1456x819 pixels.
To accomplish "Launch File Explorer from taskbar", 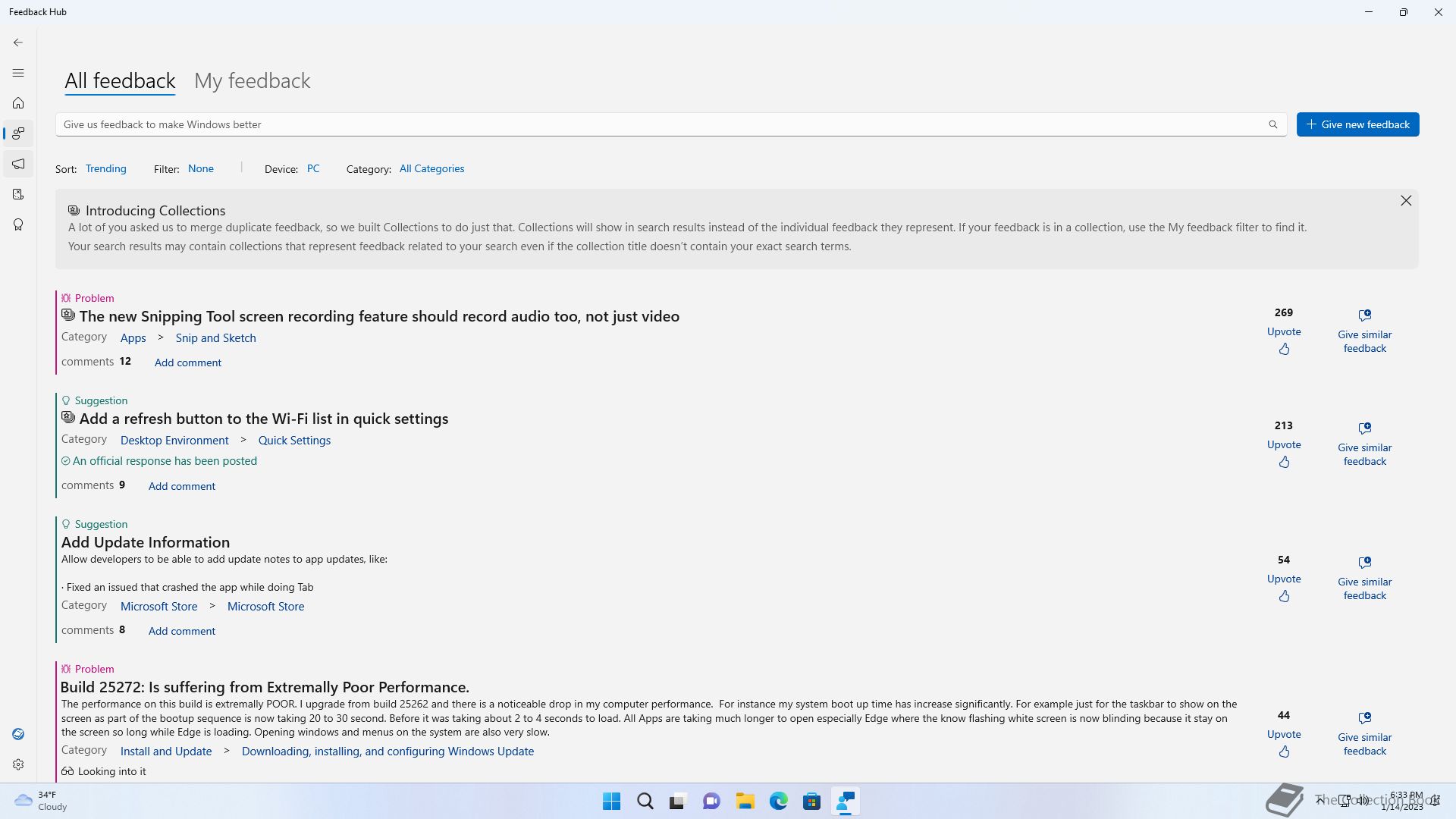I will pos(745,802).
